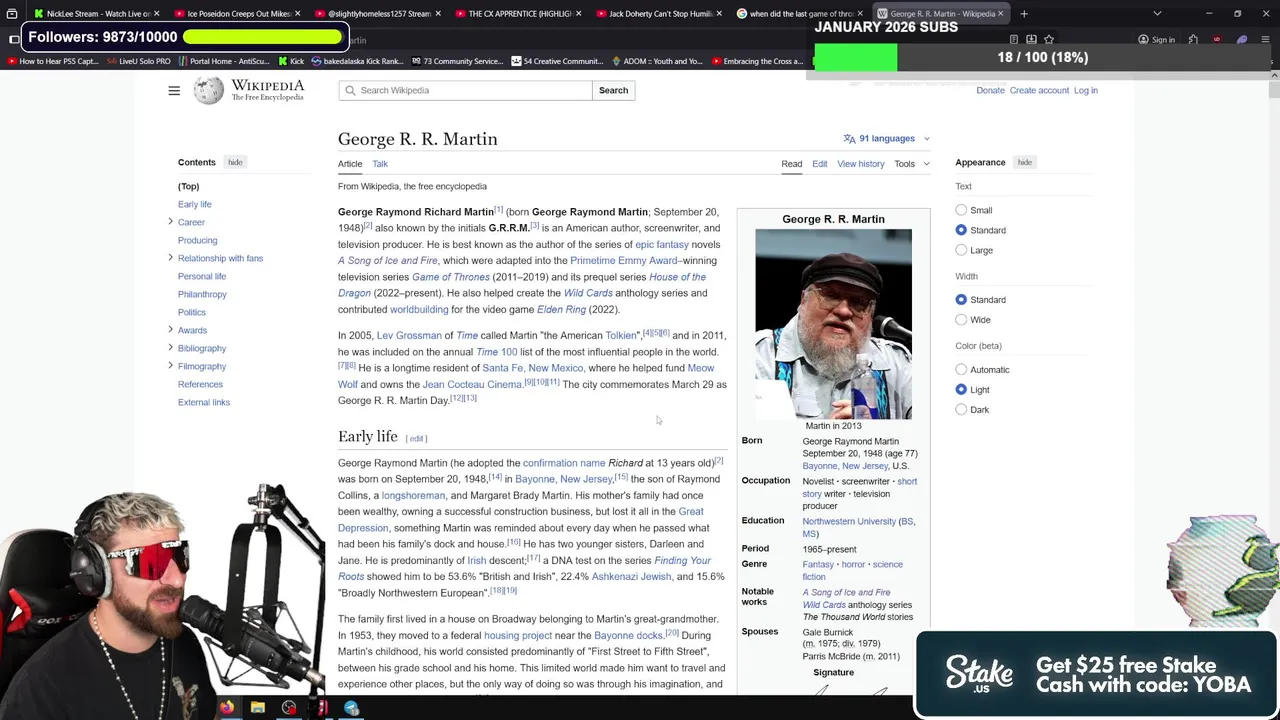Jump to External links in Contents

(204, 402)
